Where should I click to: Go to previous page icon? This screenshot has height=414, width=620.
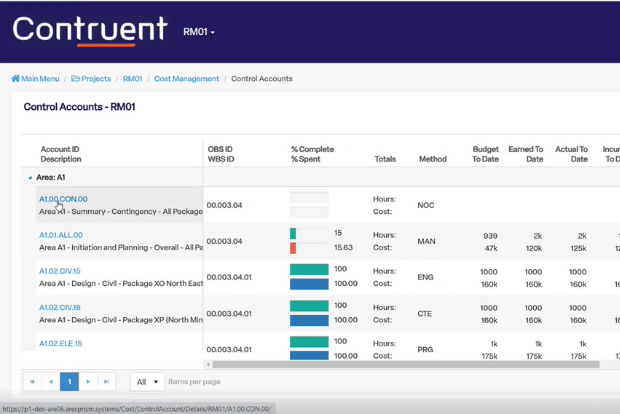[x=51, y=382]
